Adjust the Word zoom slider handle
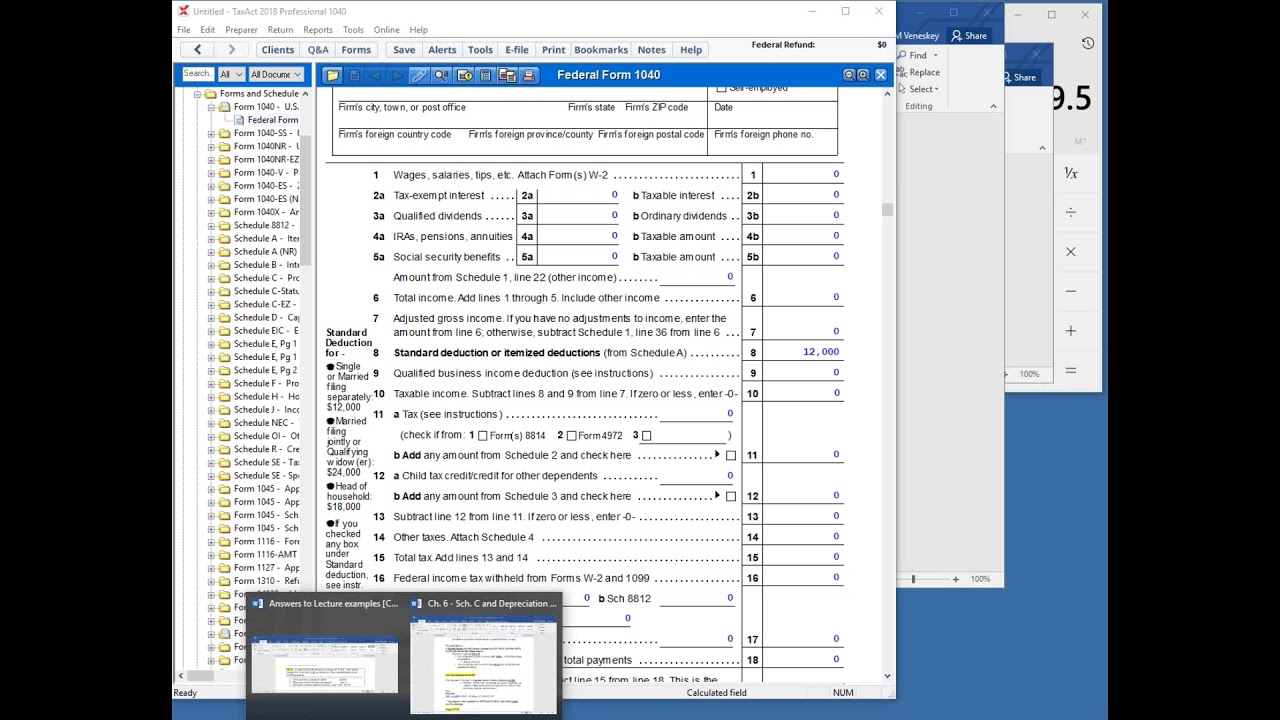This screenshot has width=1280, height=720. pos(912,579)
